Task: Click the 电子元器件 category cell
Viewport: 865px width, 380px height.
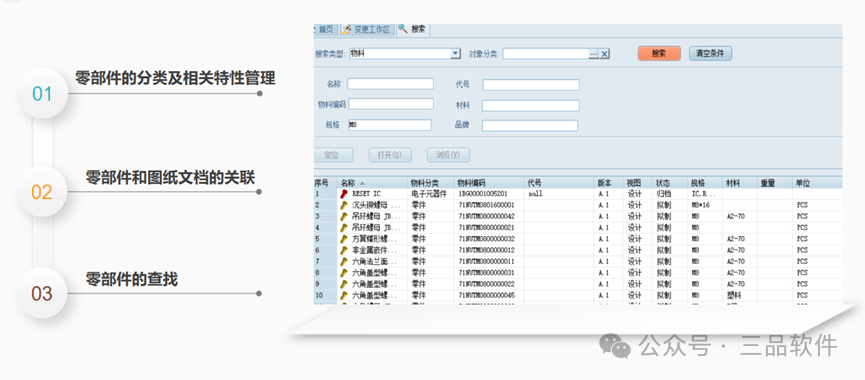Action: (429, 194)
